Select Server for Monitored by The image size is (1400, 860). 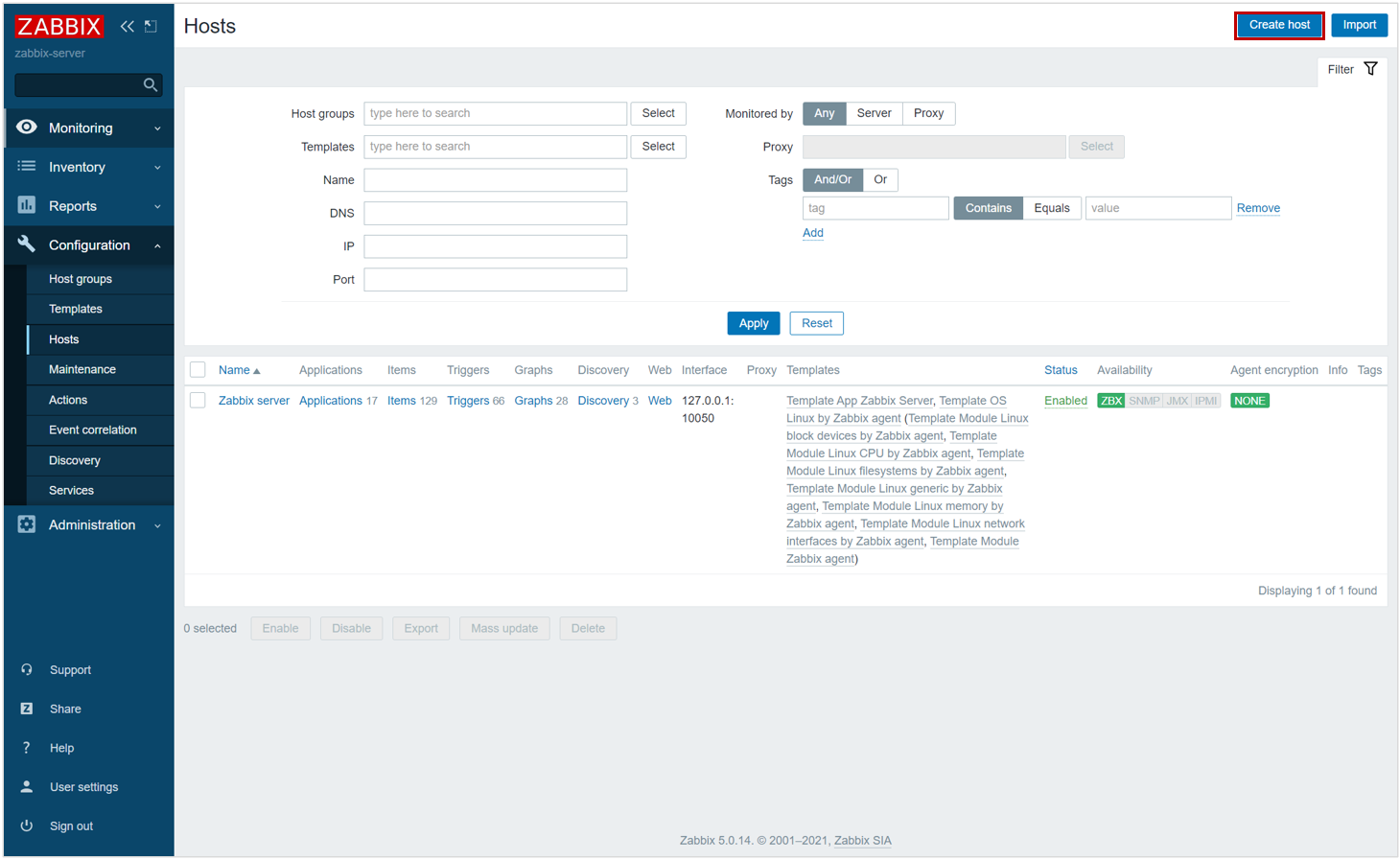874,113
